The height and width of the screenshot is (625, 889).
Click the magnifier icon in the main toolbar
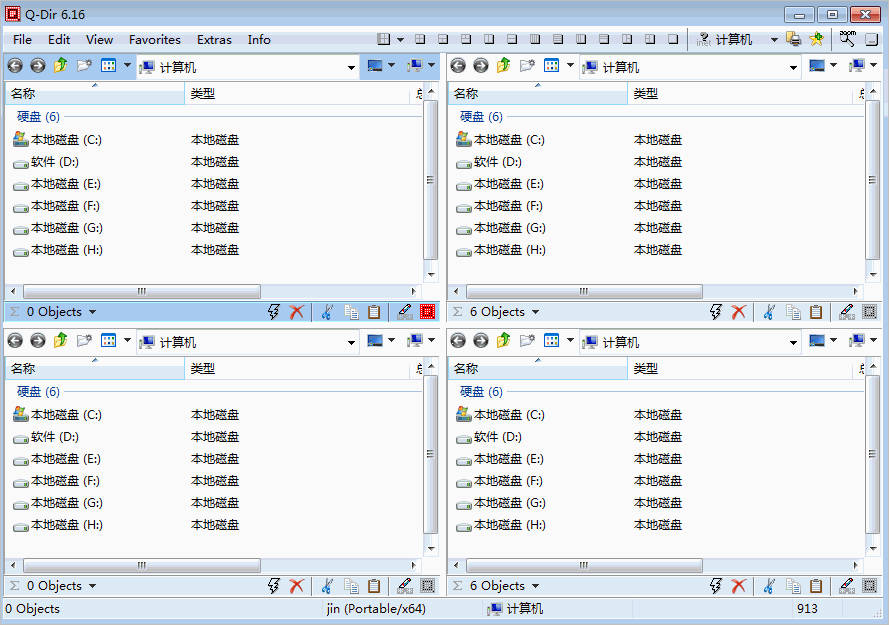(848, 39)
